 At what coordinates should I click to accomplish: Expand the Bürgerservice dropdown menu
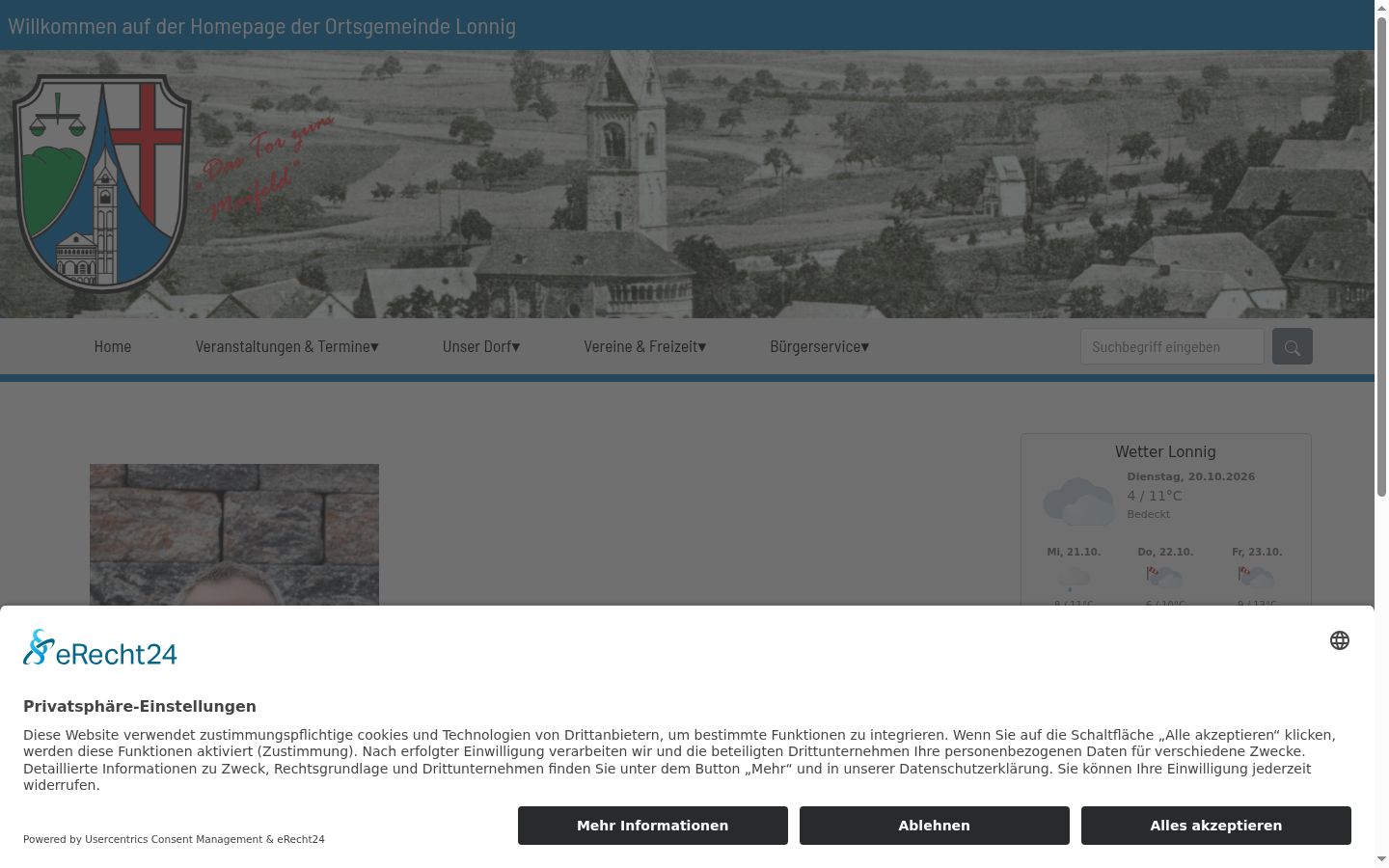[x=819, y=346]
